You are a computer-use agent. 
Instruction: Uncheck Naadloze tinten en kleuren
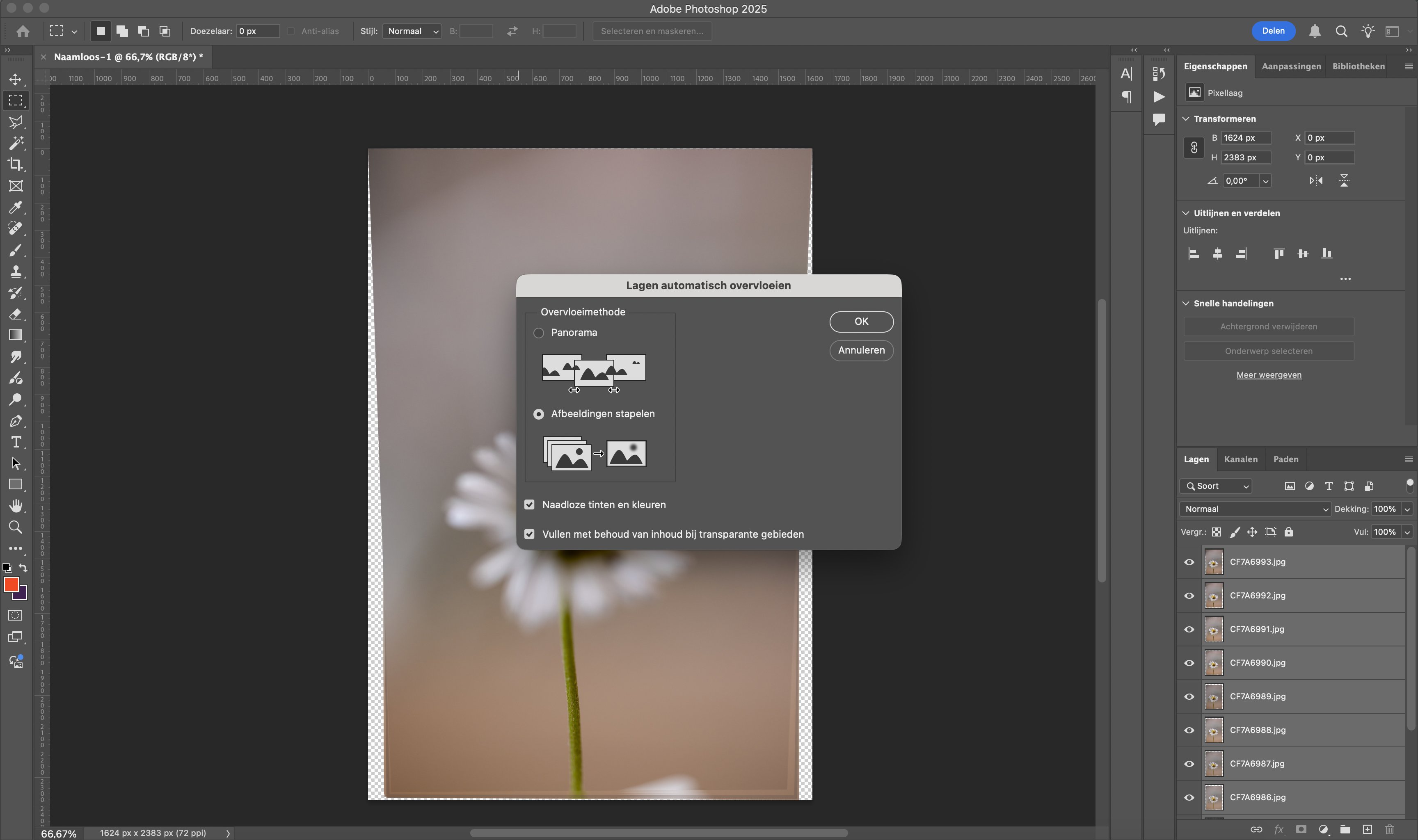529,504
